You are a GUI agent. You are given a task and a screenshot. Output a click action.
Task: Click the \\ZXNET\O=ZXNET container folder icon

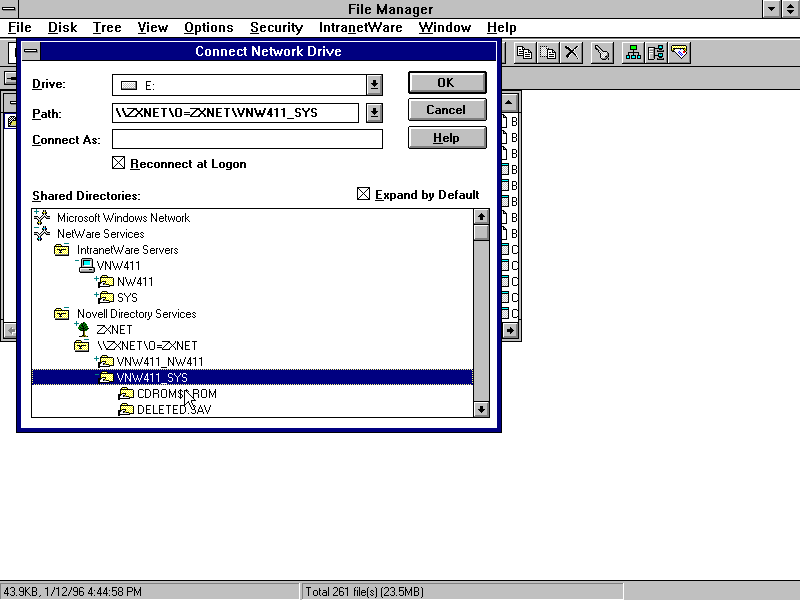[81, 346]
